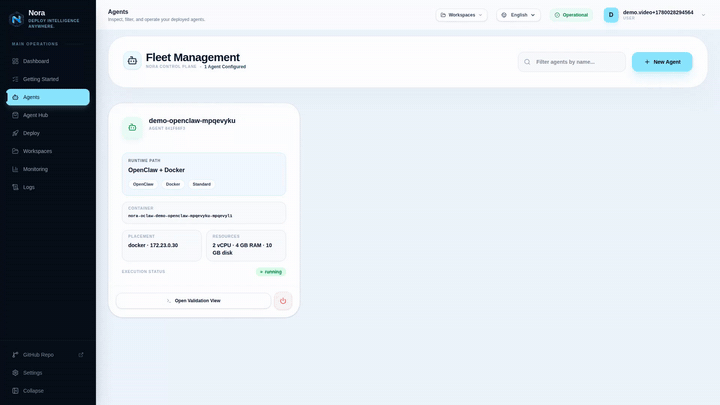Screen dimensions: 720x405
Task: Open Workspaces in sidebar menu
Action: click(x=48, y=151)
